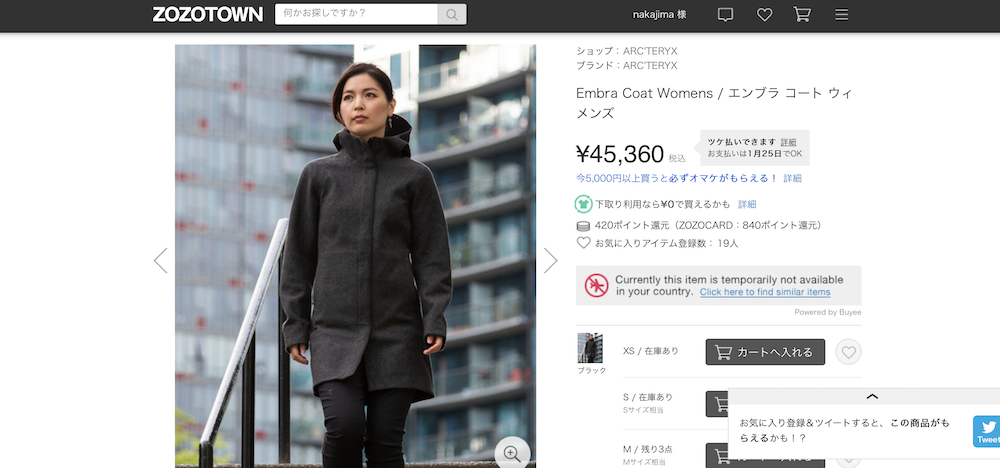The image size is (1000, 468).
Task: Add XS size to cart
Action: 765,352
